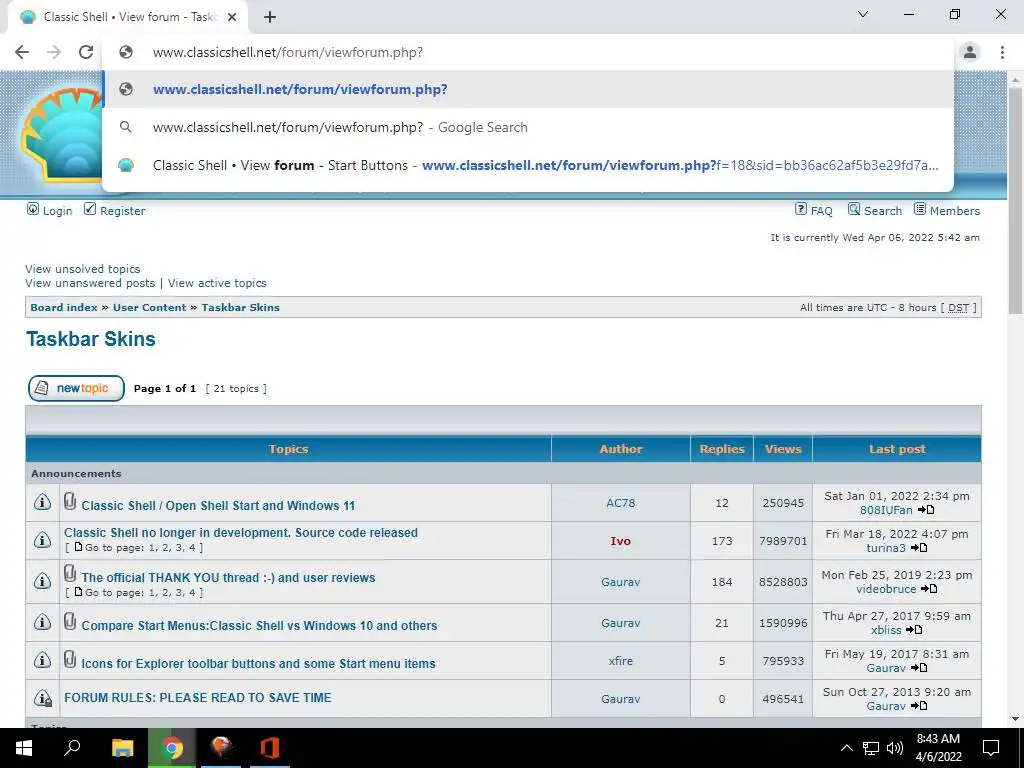Click the Login link
The image size is (1024, 768).
[x=57, y=211]
